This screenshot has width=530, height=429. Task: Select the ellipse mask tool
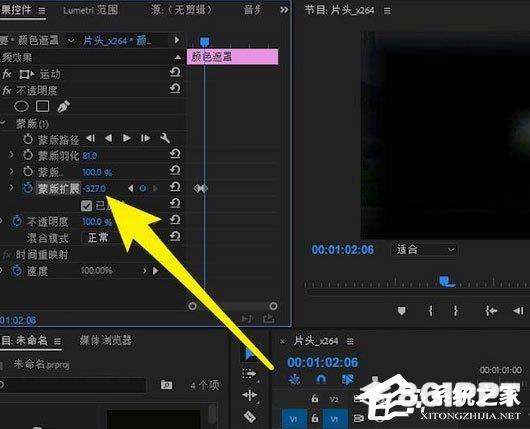(21, 106)
